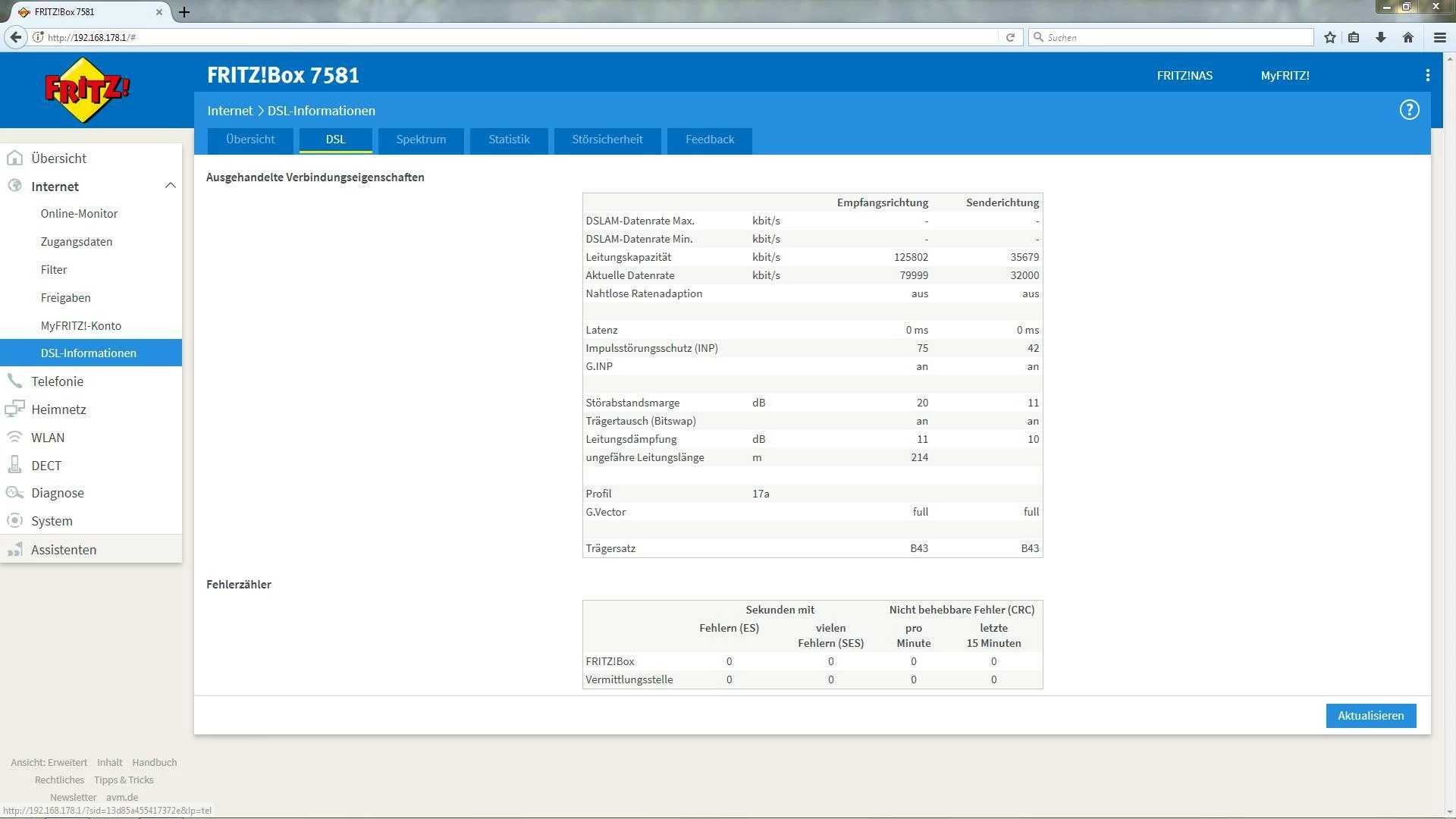Click the bookmark star icon
The height and width of the screenshot is (819, 1456).
pos(1329,37)
